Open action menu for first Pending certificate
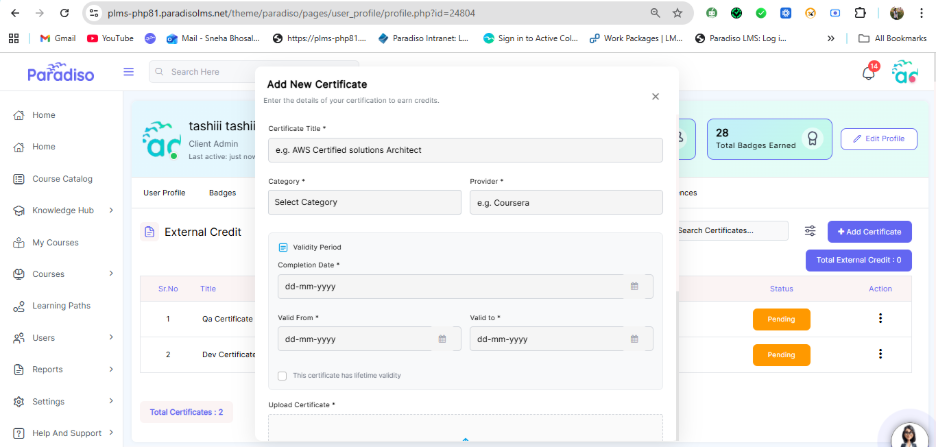 coord(880,319)
